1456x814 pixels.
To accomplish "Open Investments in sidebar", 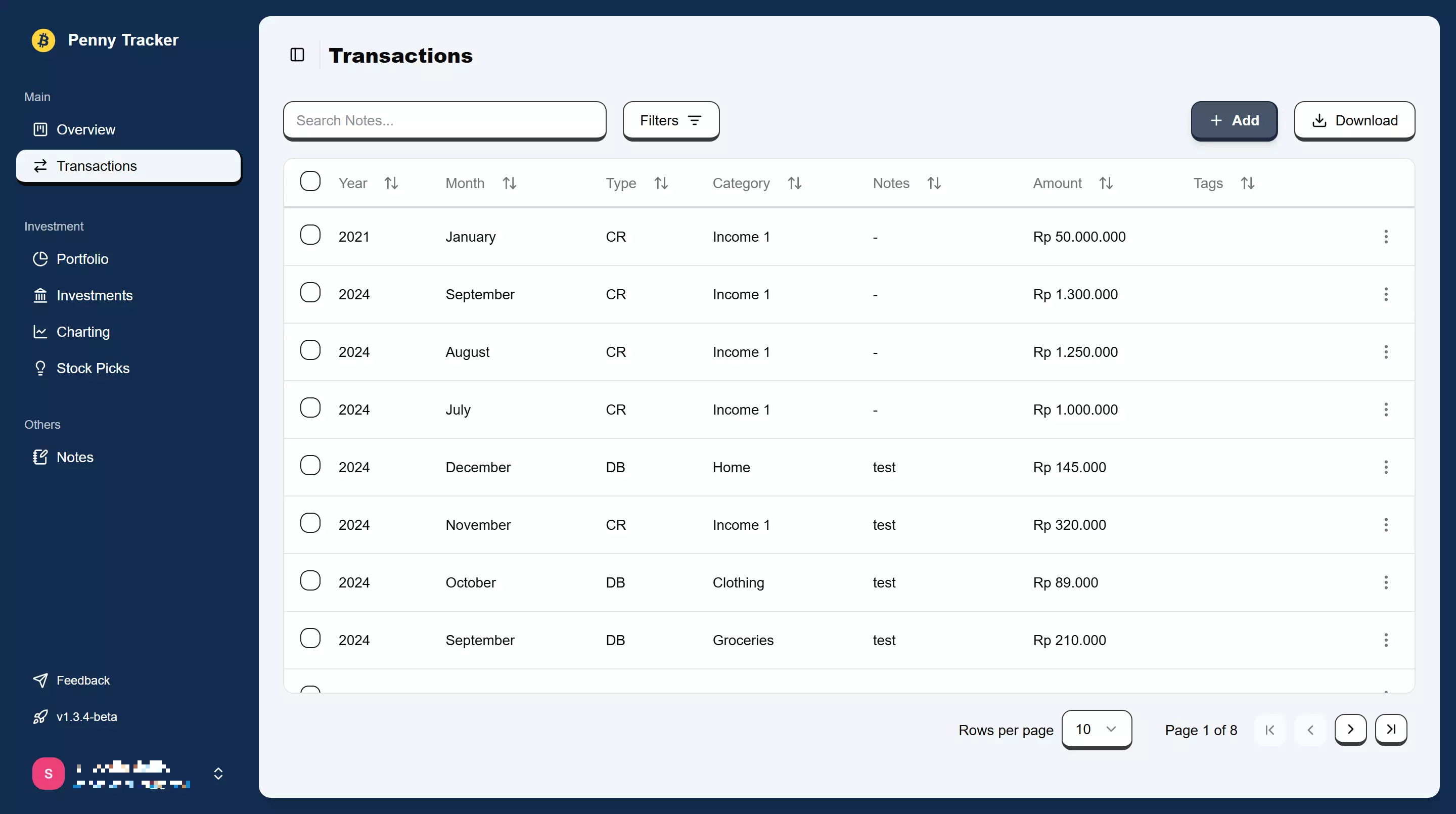I will (128, 296).
